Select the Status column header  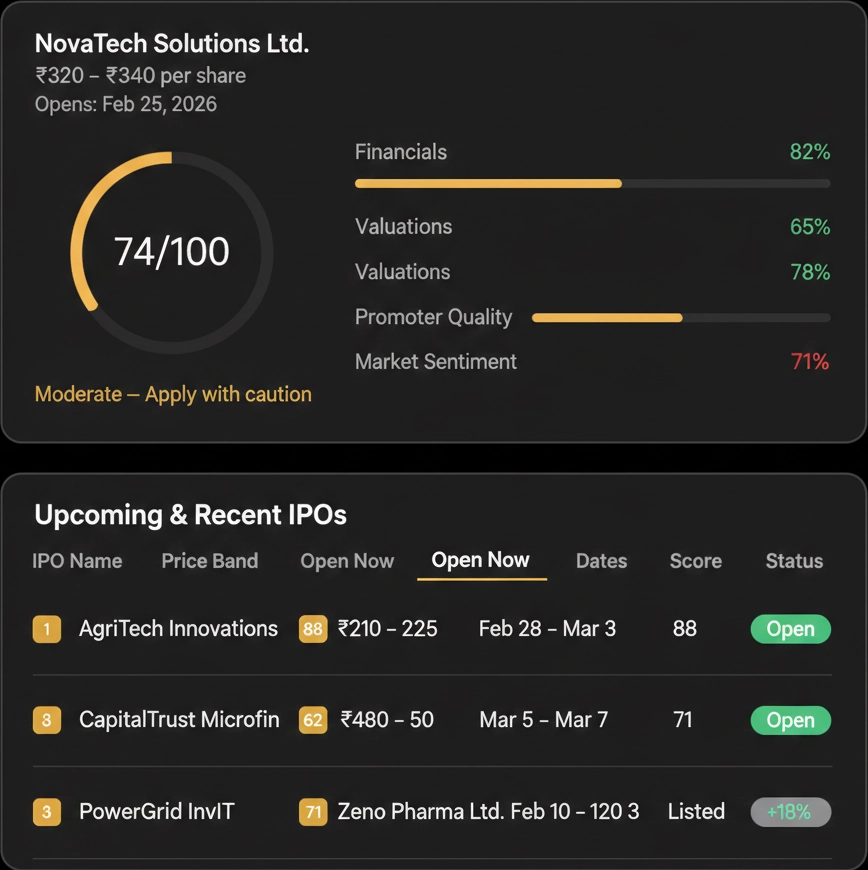click(793, 561)
